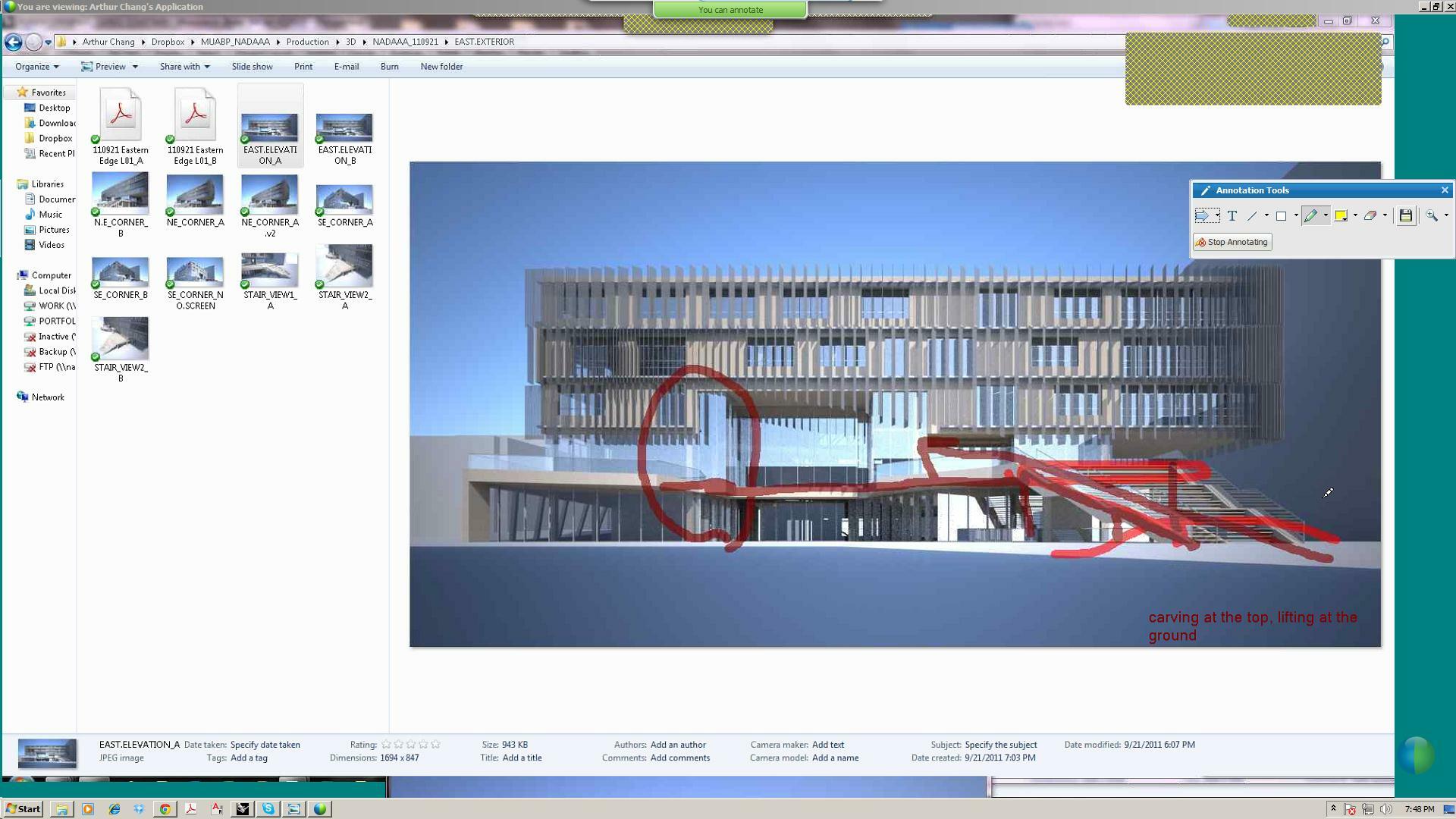Click the MUABP_NADAAA breadcrumb segment

coord(235,42)
